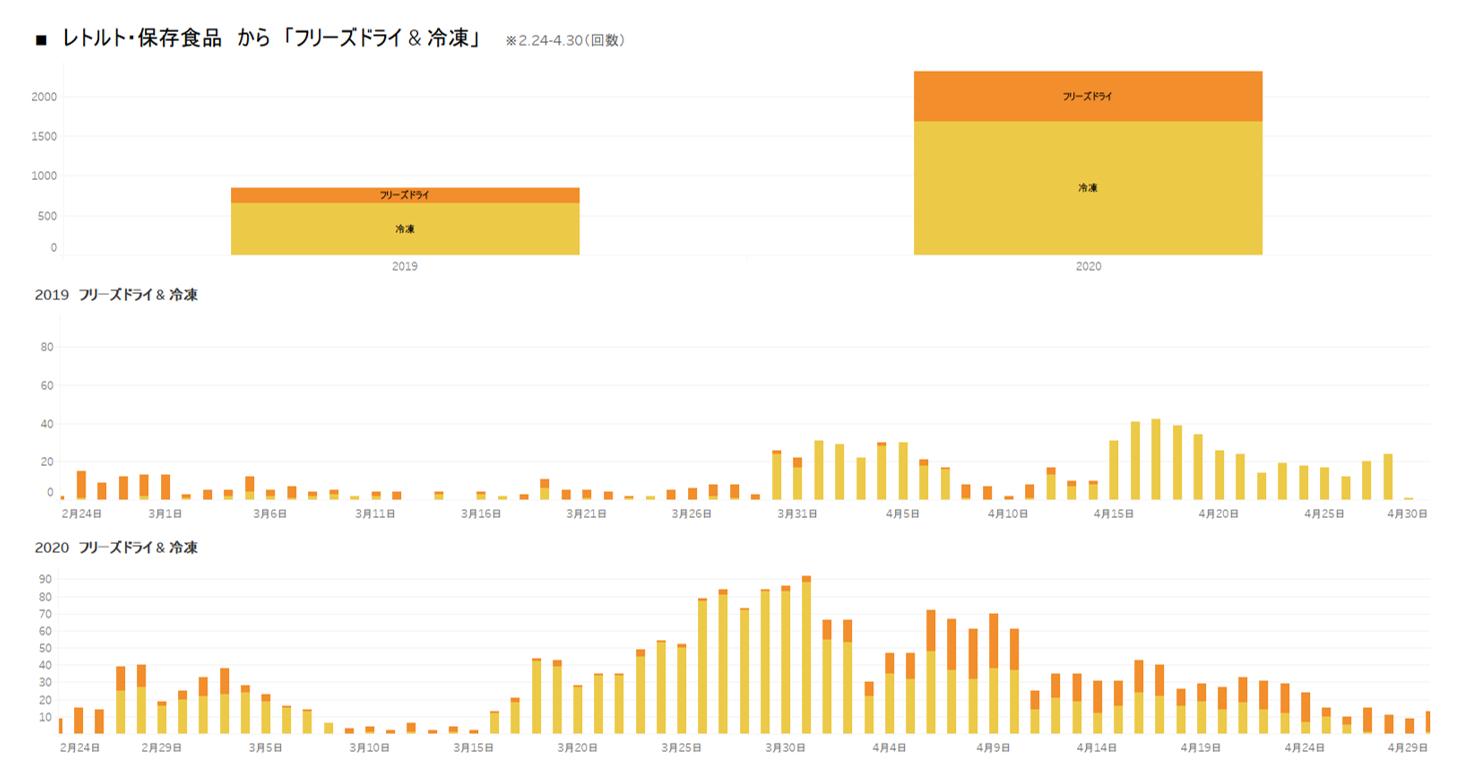This screenshot has height=780, width=1463.
Task: Click the 4月9日 date label
Action: tap(993, 748)
